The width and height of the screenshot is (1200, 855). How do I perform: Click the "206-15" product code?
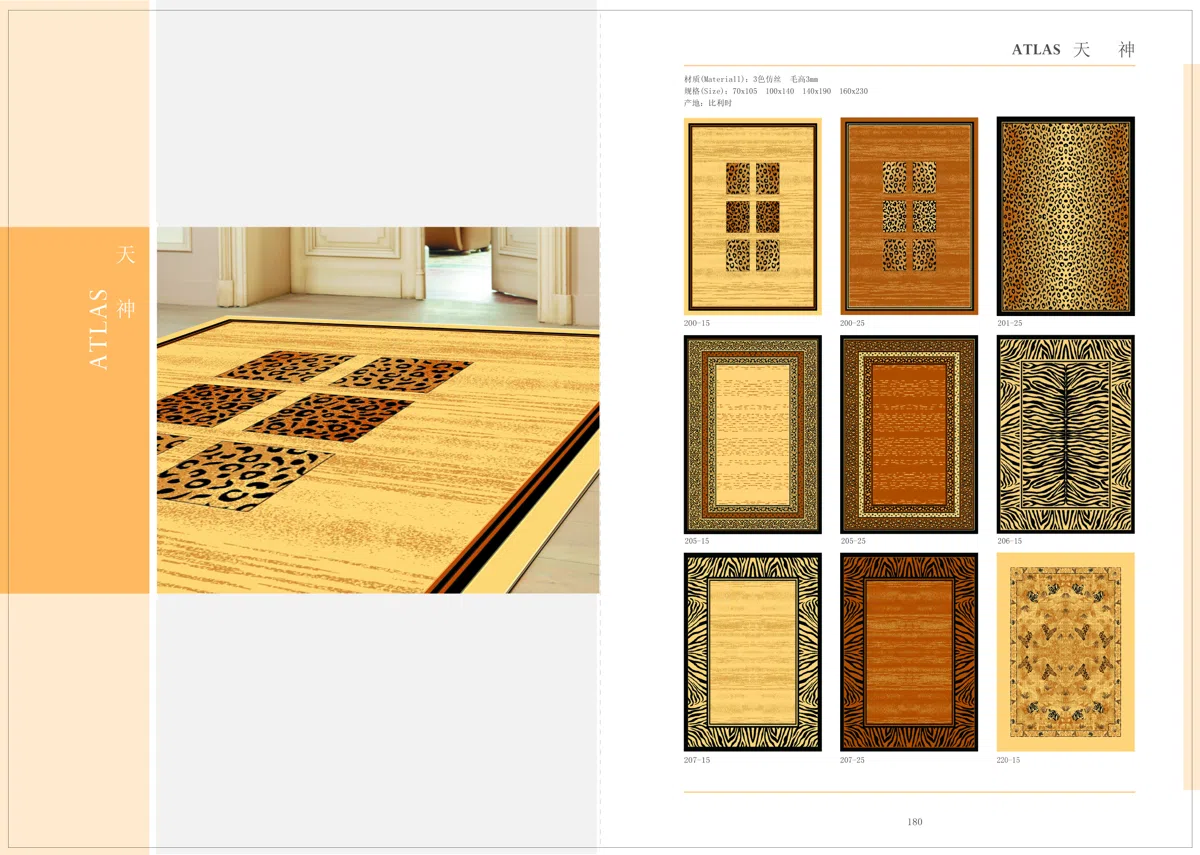(1010, 542)
